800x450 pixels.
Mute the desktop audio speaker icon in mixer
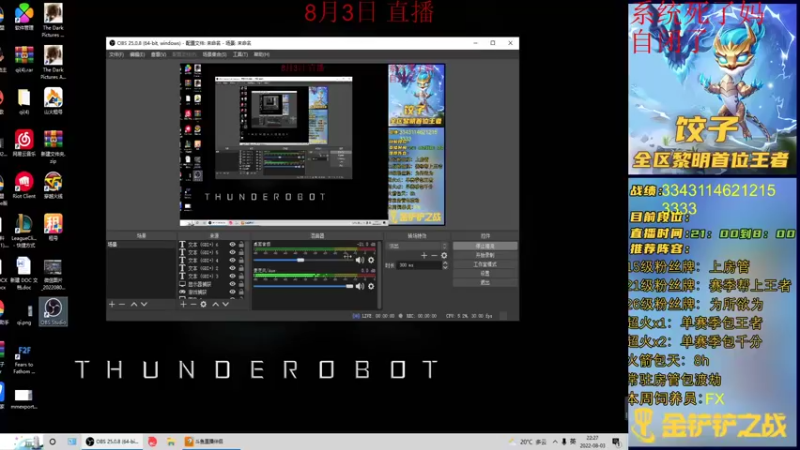(360, 260)
